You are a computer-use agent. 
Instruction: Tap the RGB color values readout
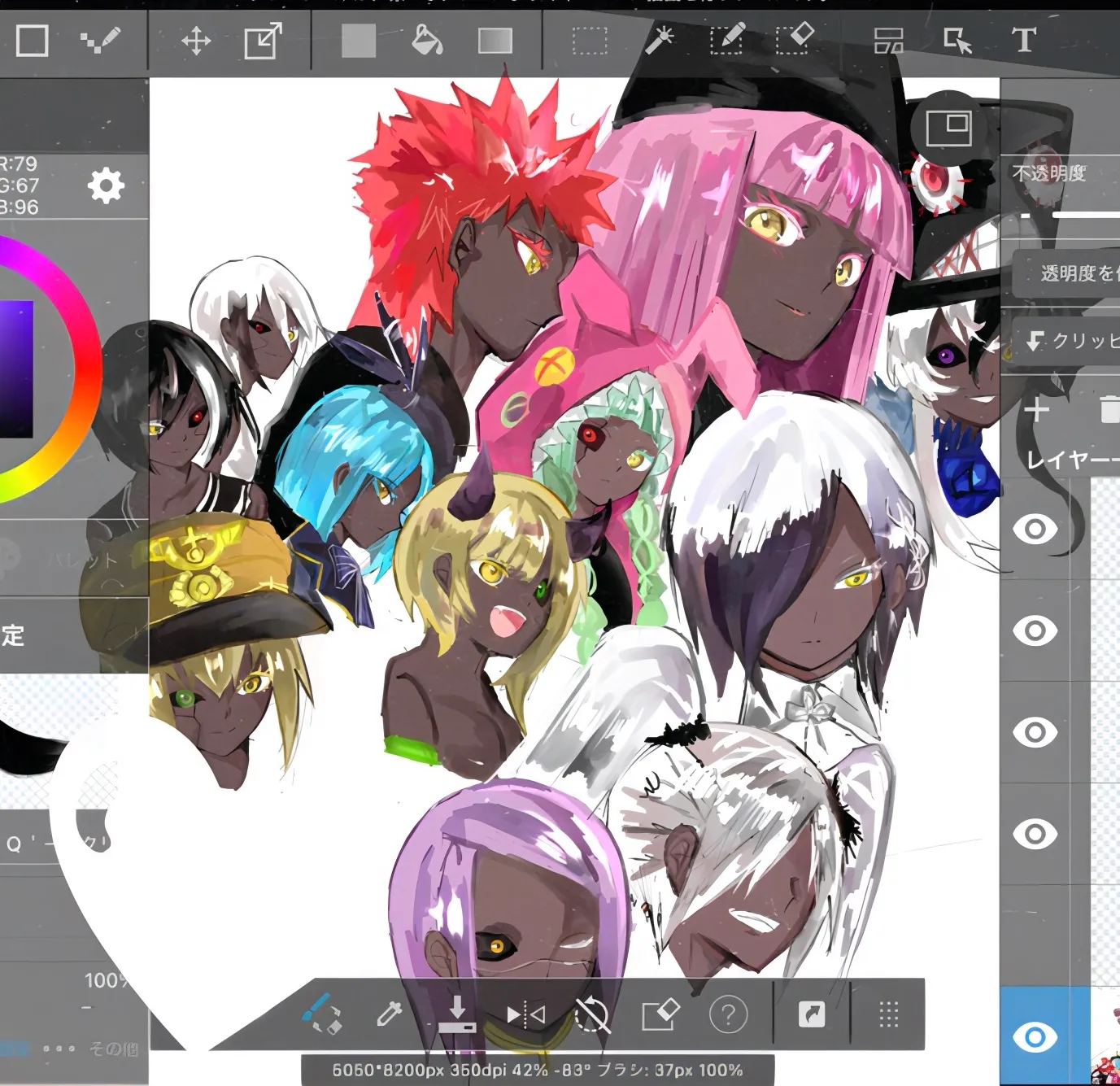pos(20,185)
